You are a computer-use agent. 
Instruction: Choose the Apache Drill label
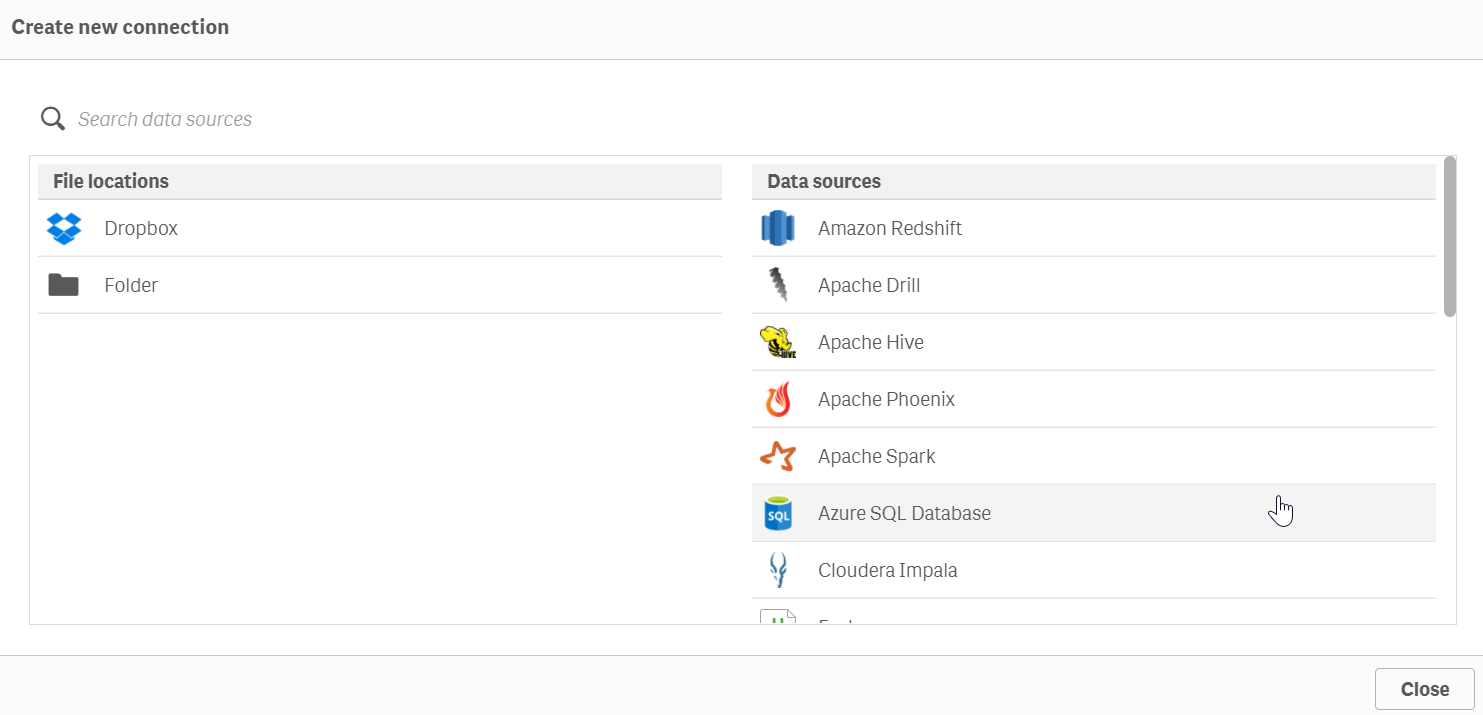[869, 285]
